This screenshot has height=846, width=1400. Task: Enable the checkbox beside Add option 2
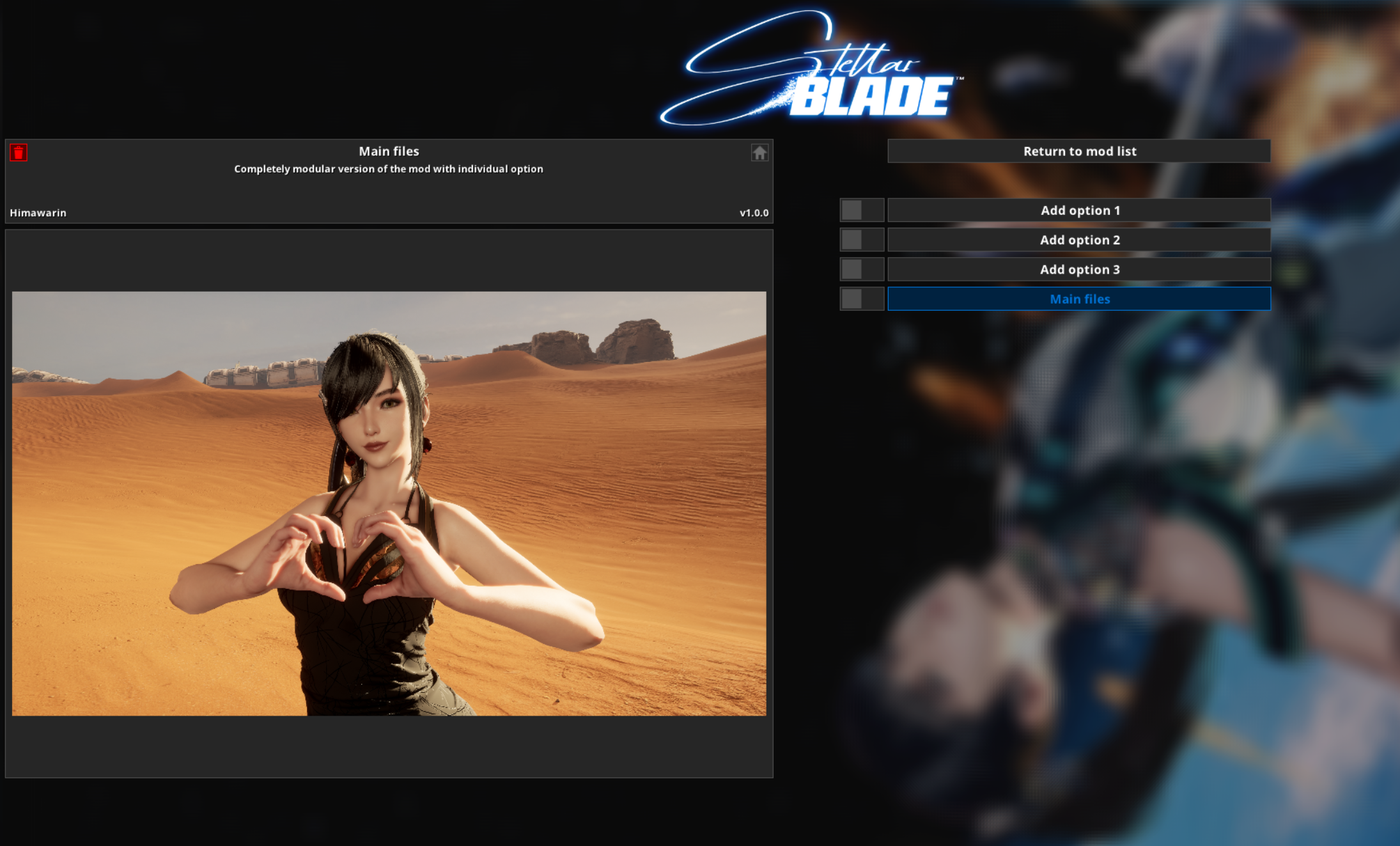coord(862,240)
